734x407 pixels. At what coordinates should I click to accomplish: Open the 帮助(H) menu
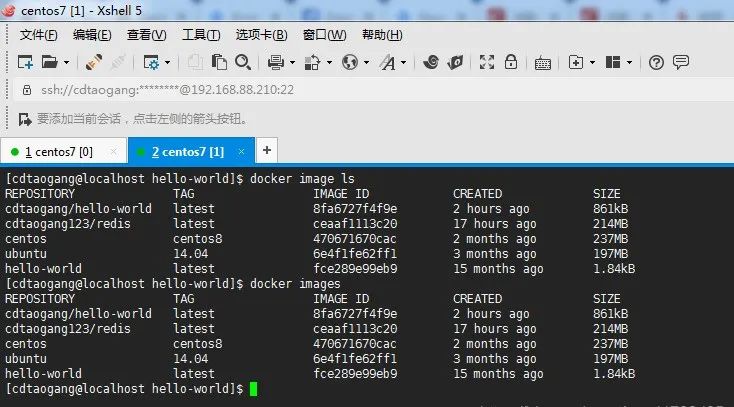(x=382, y=35)
